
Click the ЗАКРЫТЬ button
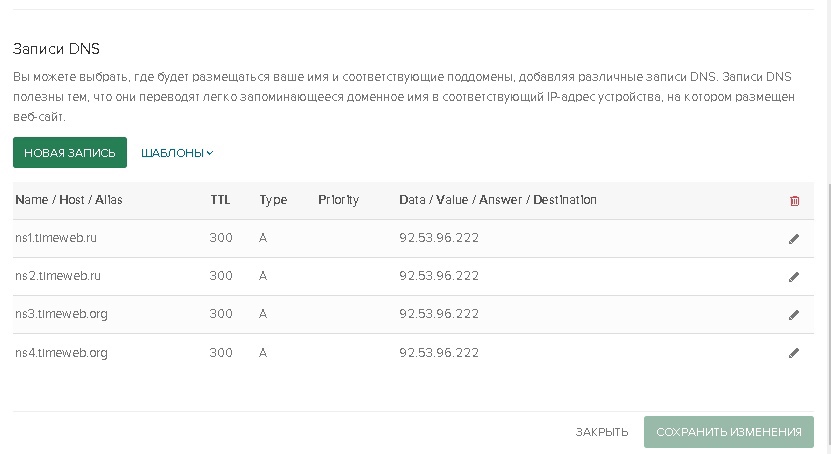click(601, 432)
